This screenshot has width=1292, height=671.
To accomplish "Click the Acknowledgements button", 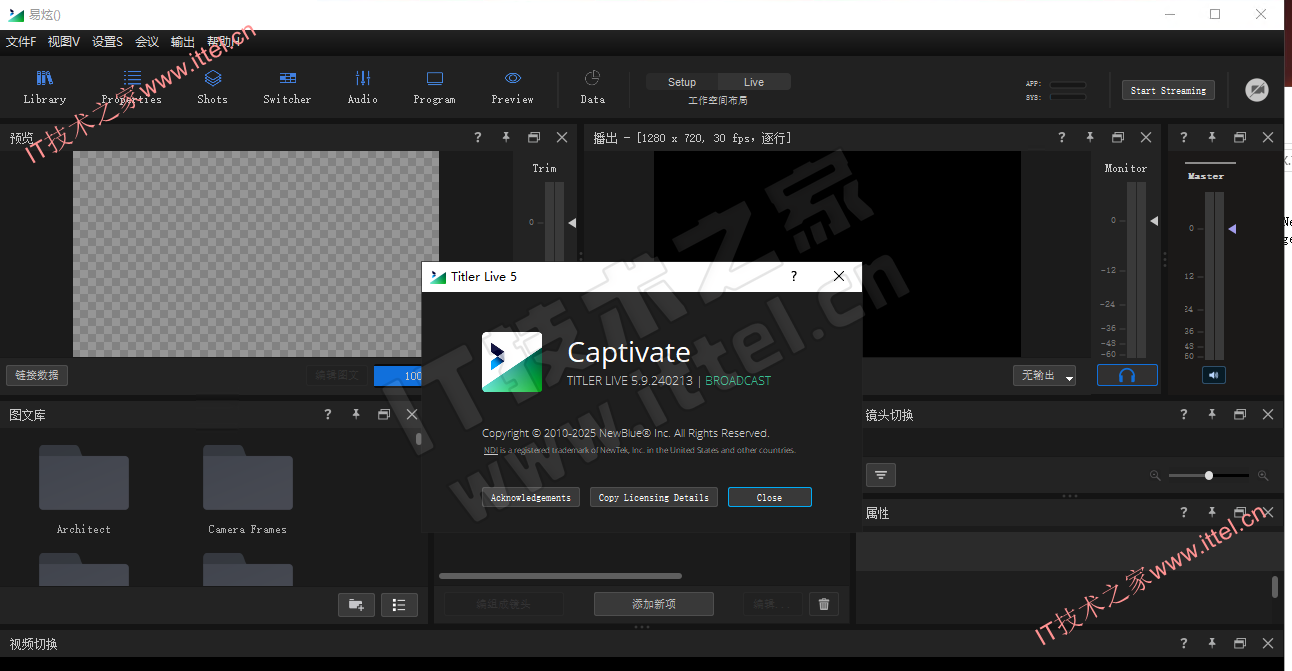I will click(531, 497).
